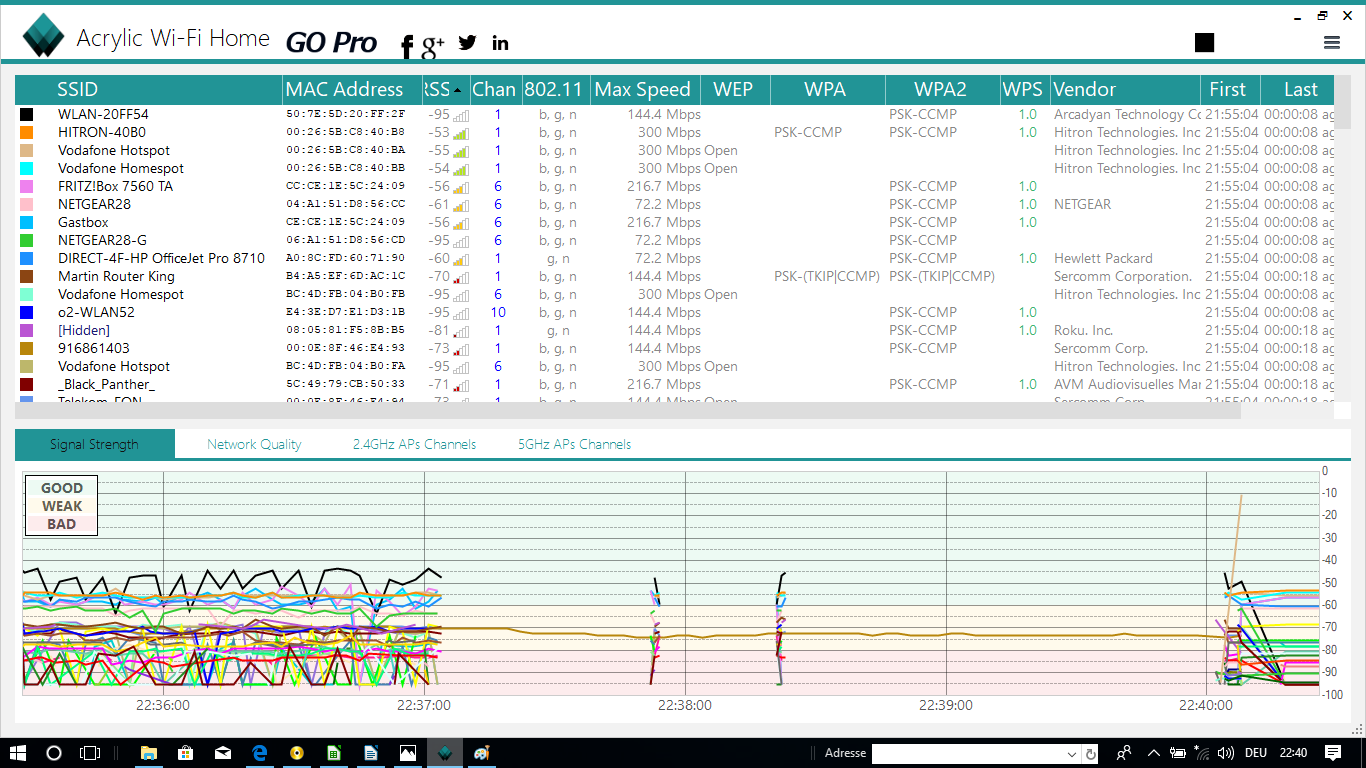This screenshot has width=1366, height=768.
Task: Open Task View in the taskbar
Action: tap(90, 753)
